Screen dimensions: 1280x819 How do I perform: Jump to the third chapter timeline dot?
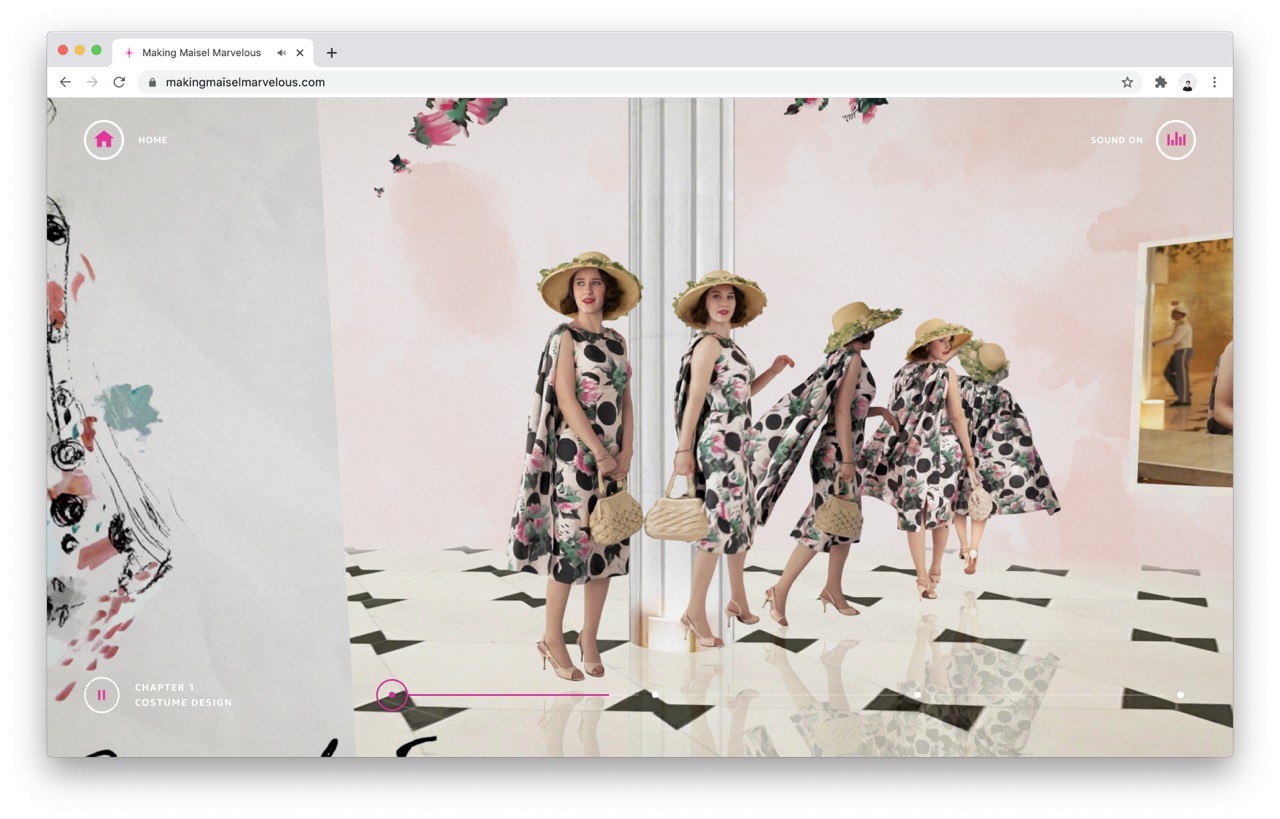pyautogui.click(x=918, y=694)
